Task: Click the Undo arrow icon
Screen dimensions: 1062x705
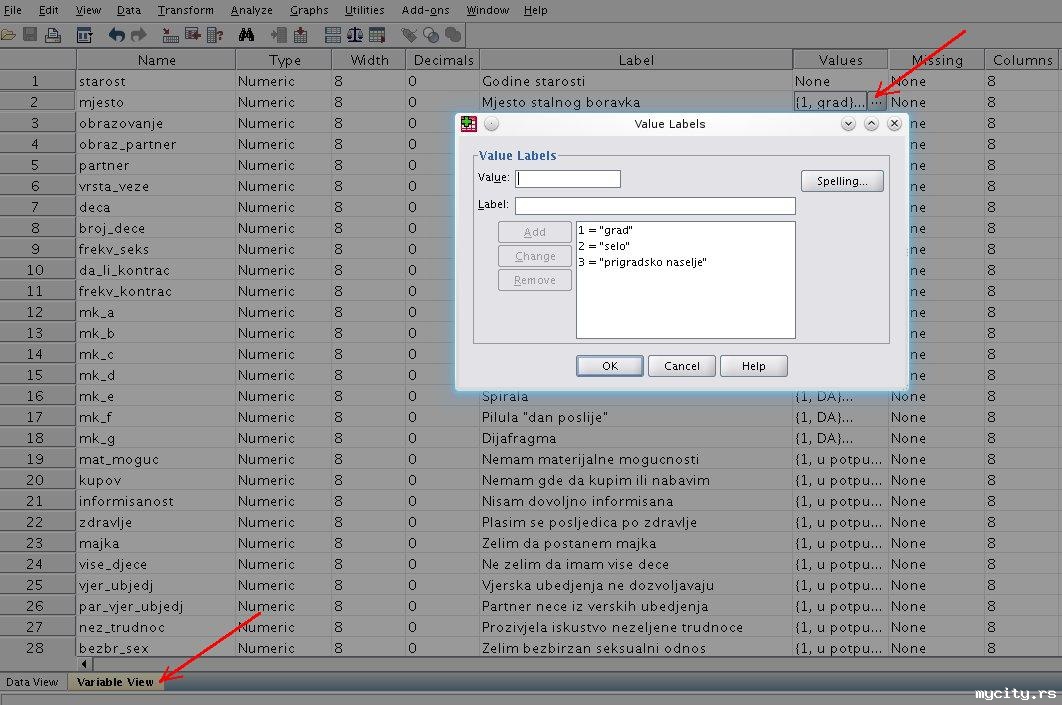Action: pyautogui.click(x=116, y=35)
